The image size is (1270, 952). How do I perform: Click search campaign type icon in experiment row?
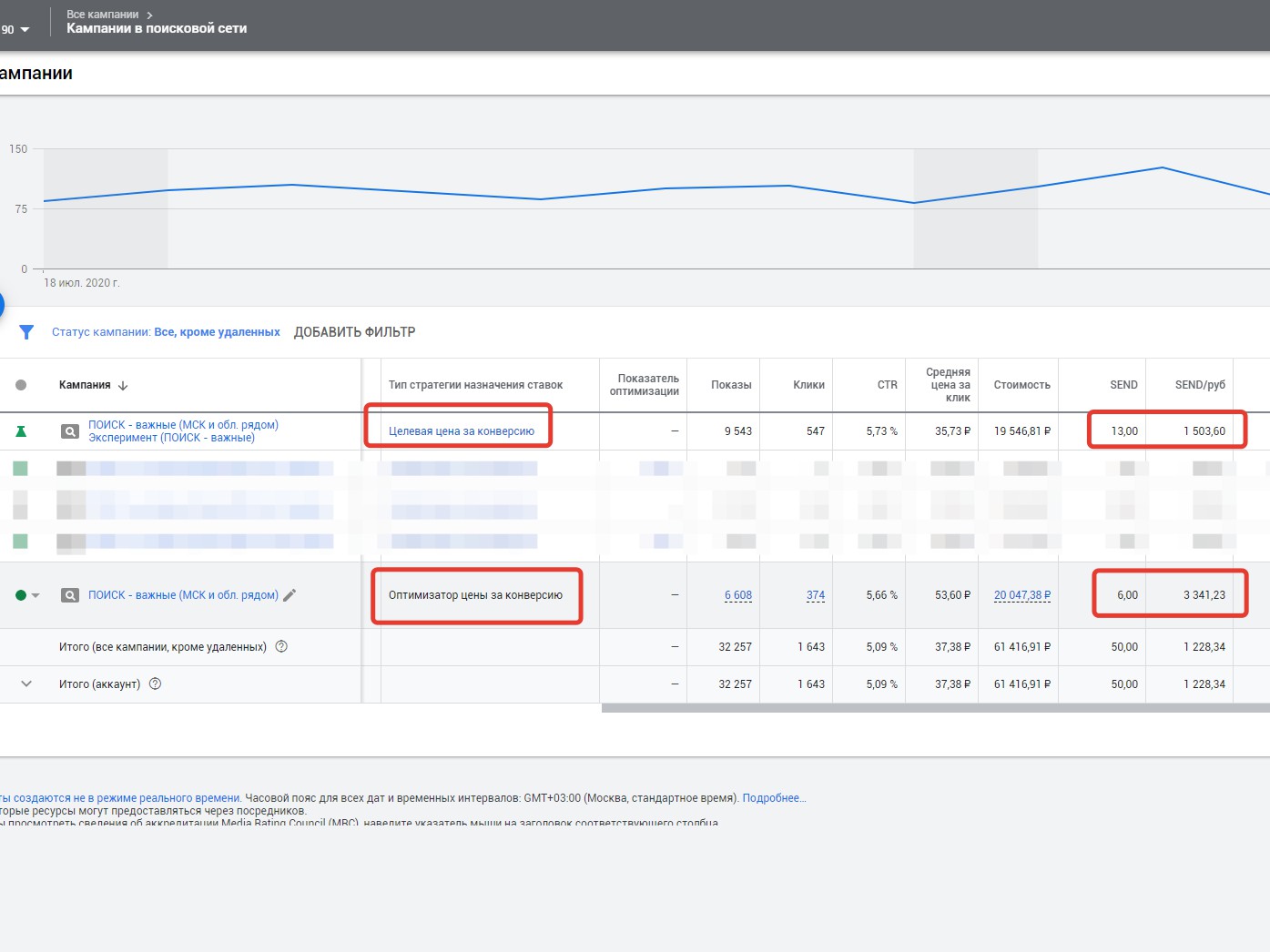click(x=69, y=431)
